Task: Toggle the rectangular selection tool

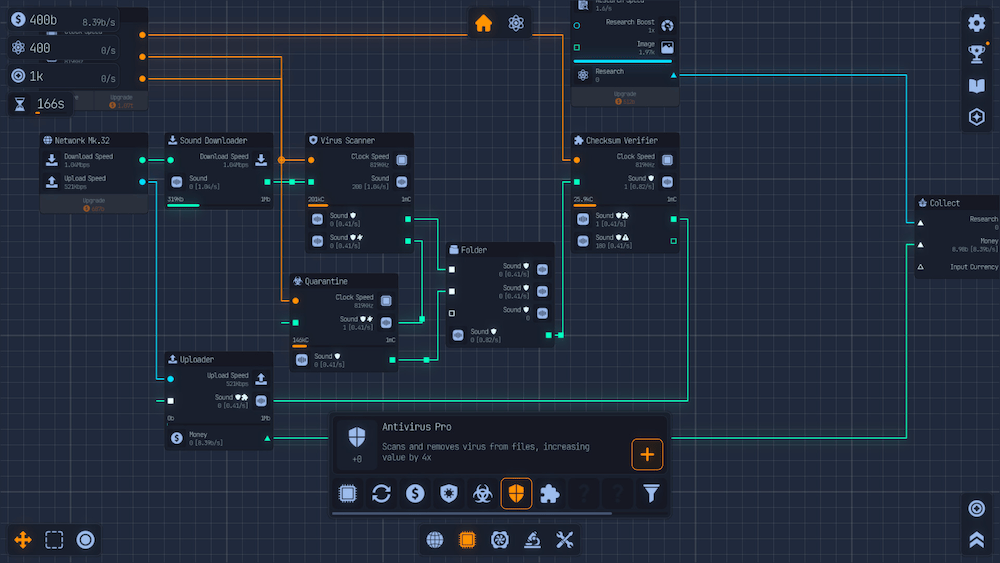Action: tap(54, 540)
